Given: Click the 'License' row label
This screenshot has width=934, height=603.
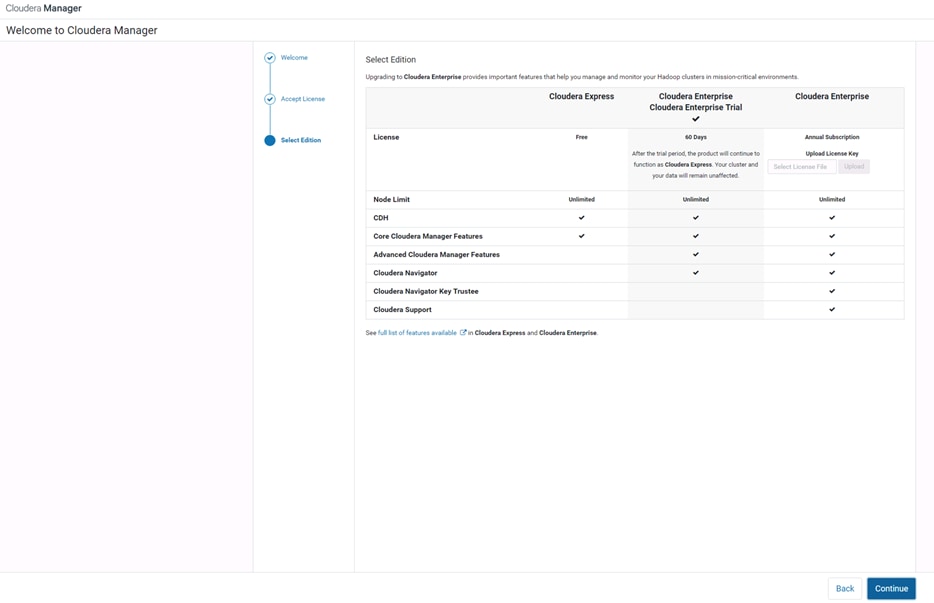Looking at the screenshot, I should pos(386,137).
